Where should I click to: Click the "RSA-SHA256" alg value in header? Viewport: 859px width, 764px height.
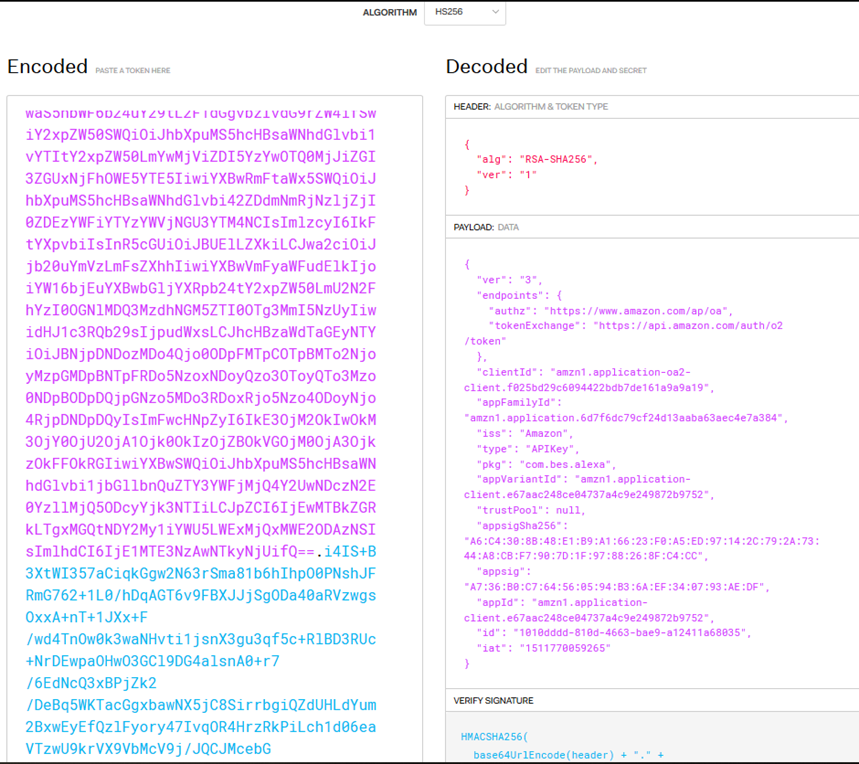pos(557,159)
